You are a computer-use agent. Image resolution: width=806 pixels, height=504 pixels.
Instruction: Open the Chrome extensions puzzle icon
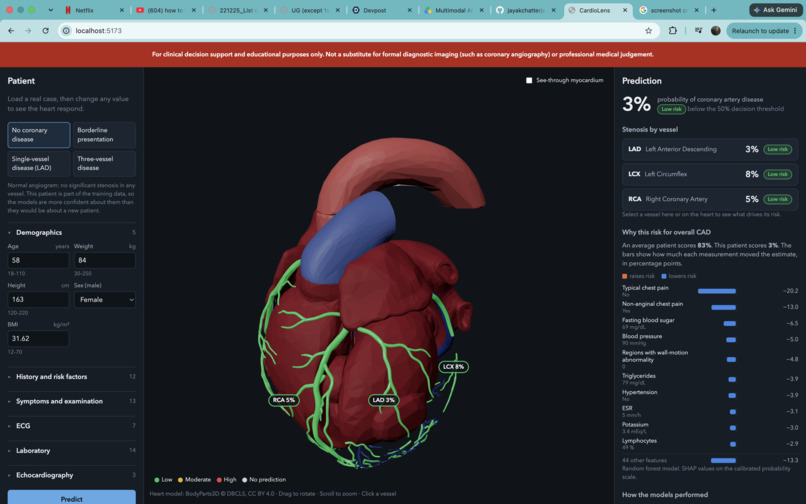672,31
